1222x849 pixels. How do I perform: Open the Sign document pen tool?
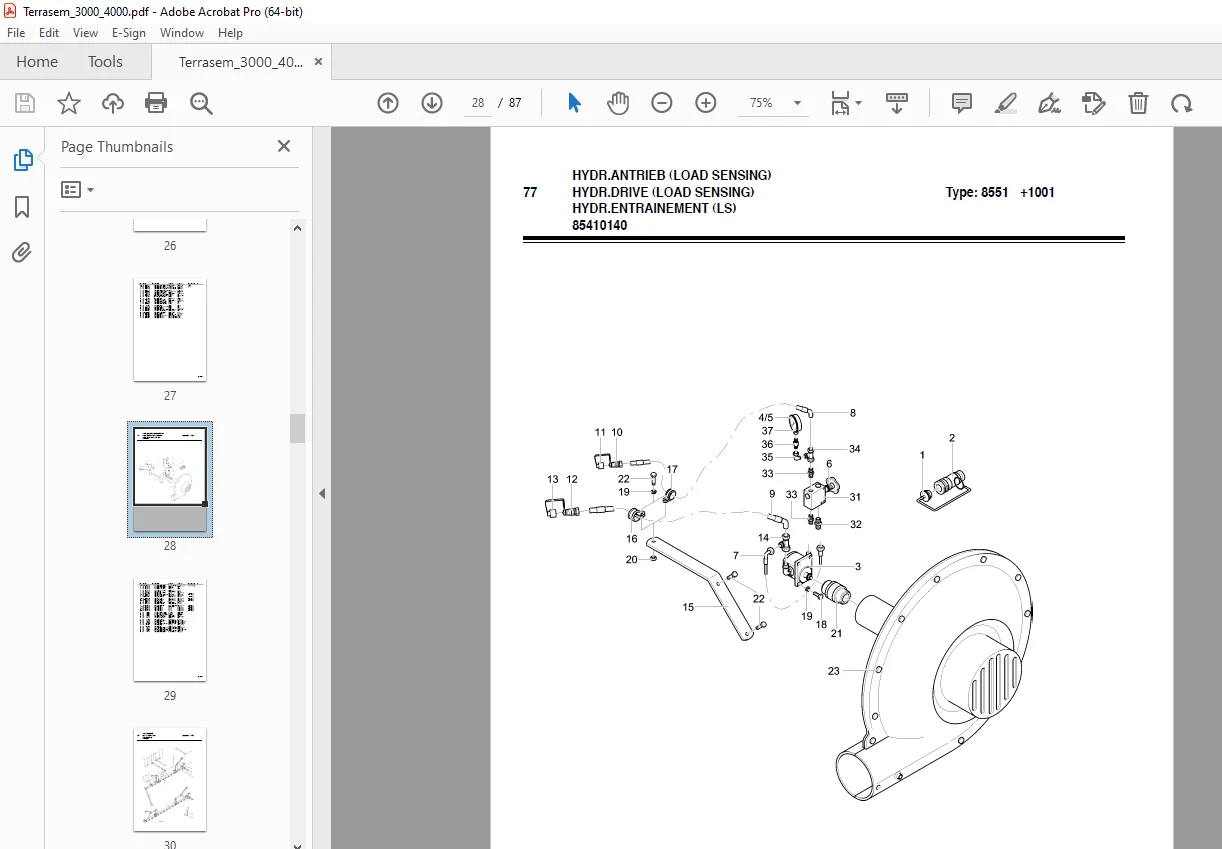click(1049, 103)
